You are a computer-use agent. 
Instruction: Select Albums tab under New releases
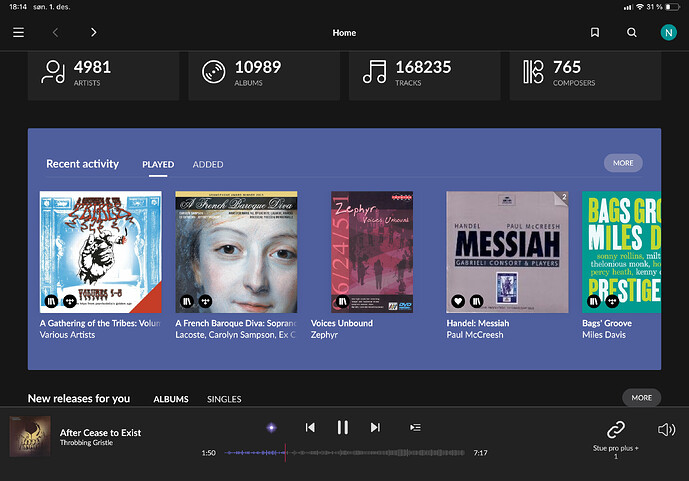(171, 399)
